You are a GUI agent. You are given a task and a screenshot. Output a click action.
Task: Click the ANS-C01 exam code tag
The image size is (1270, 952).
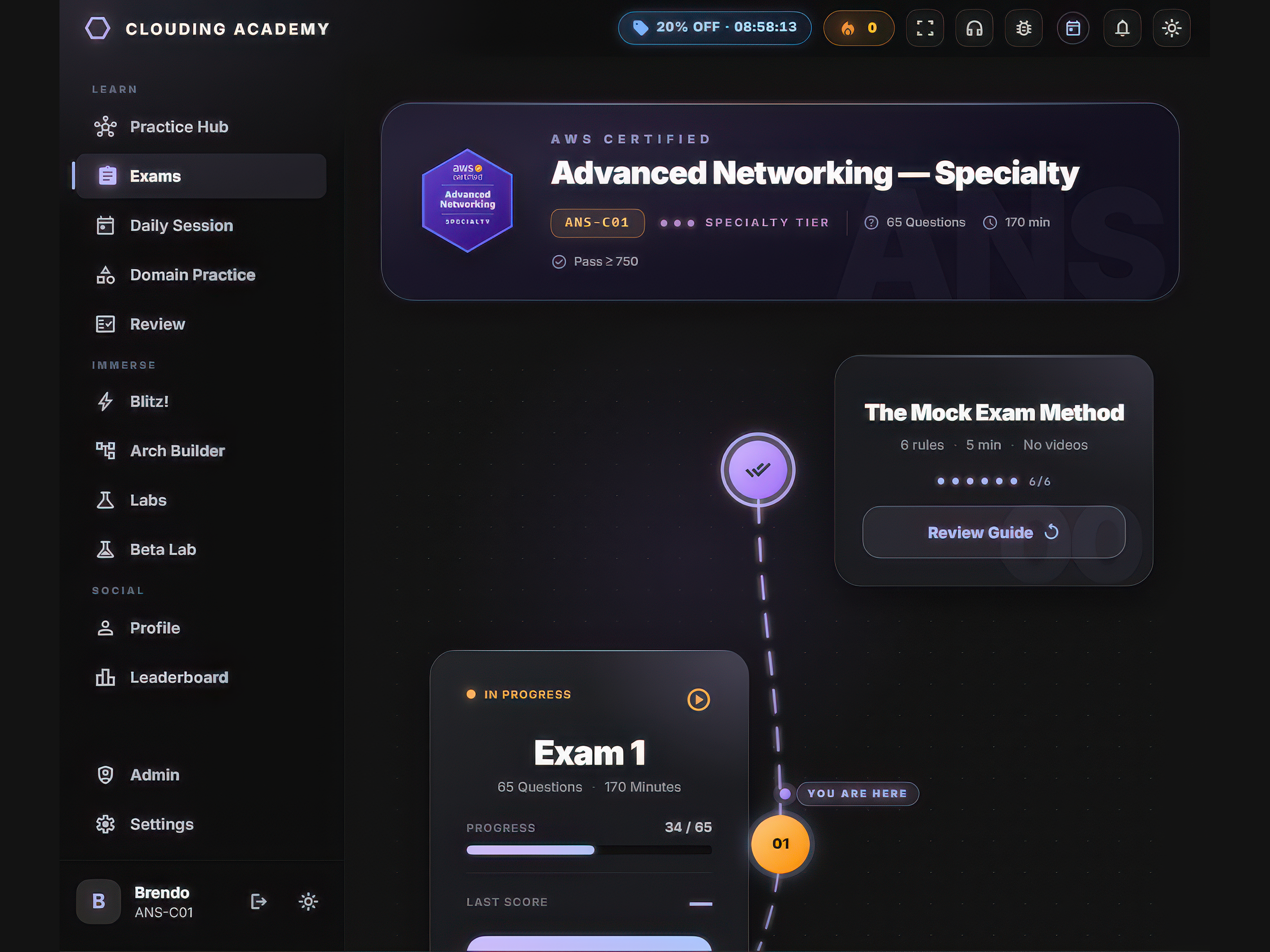pyautogui.click(x=597, y=223)
